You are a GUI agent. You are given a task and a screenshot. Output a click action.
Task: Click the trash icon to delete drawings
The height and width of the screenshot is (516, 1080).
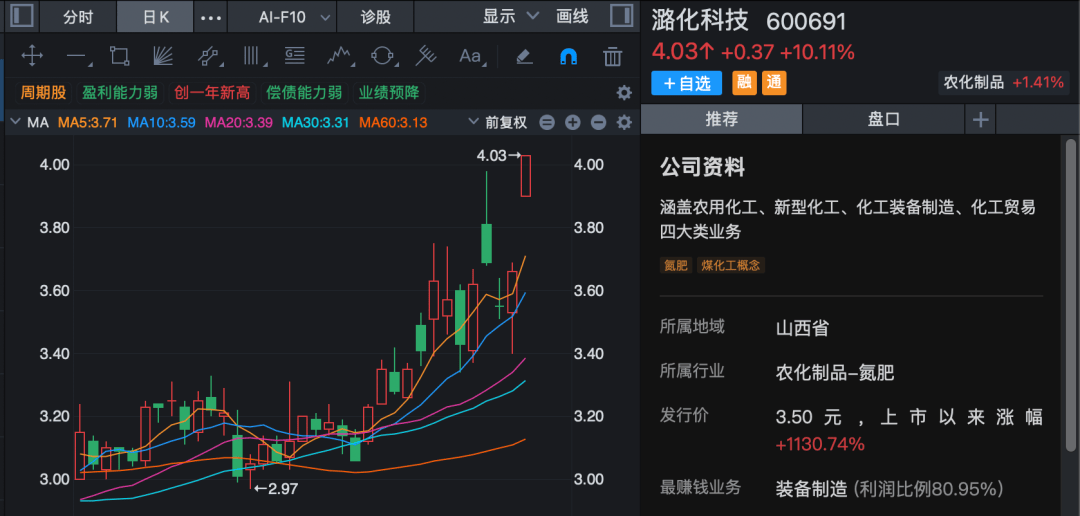(x=612, y=56)
